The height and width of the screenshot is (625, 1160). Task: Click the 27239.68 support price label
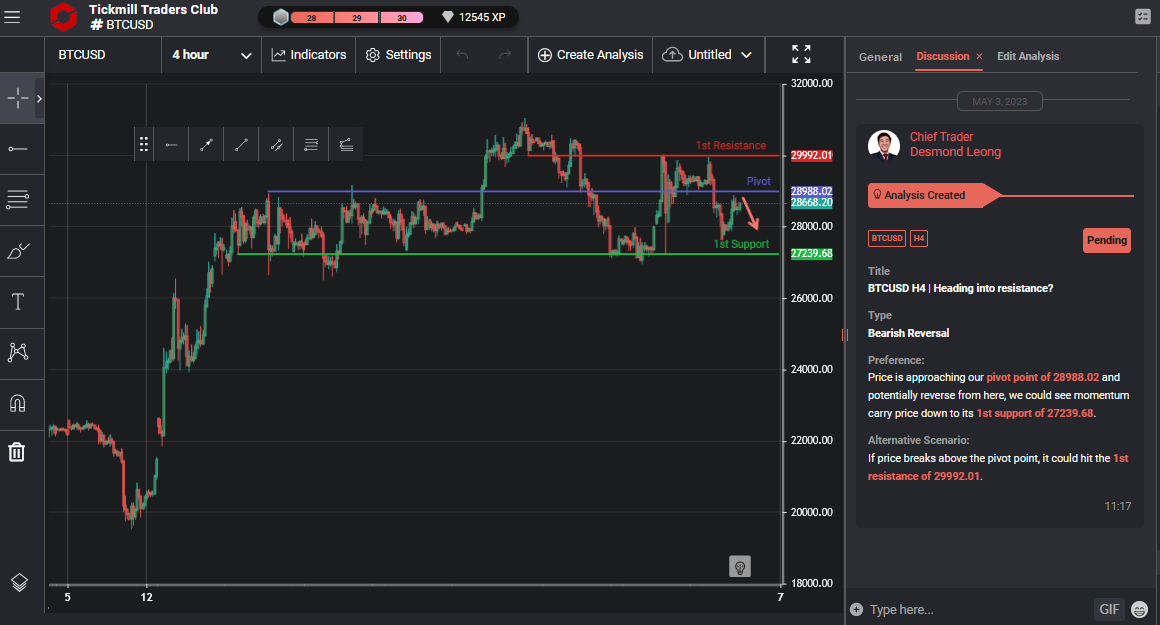point(811,254)
